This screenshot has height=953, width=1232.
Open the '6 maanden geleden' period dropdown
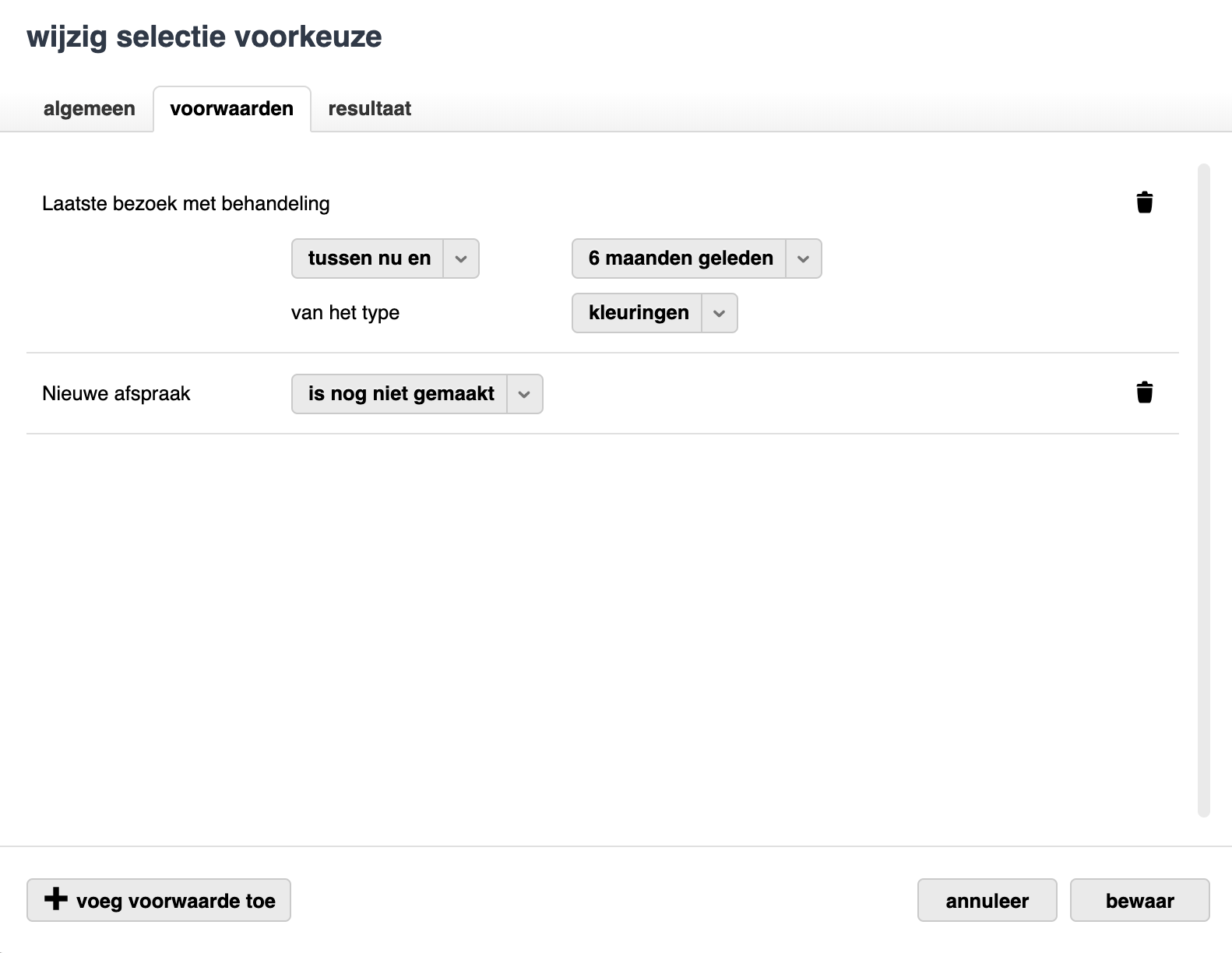click(681, 258)
